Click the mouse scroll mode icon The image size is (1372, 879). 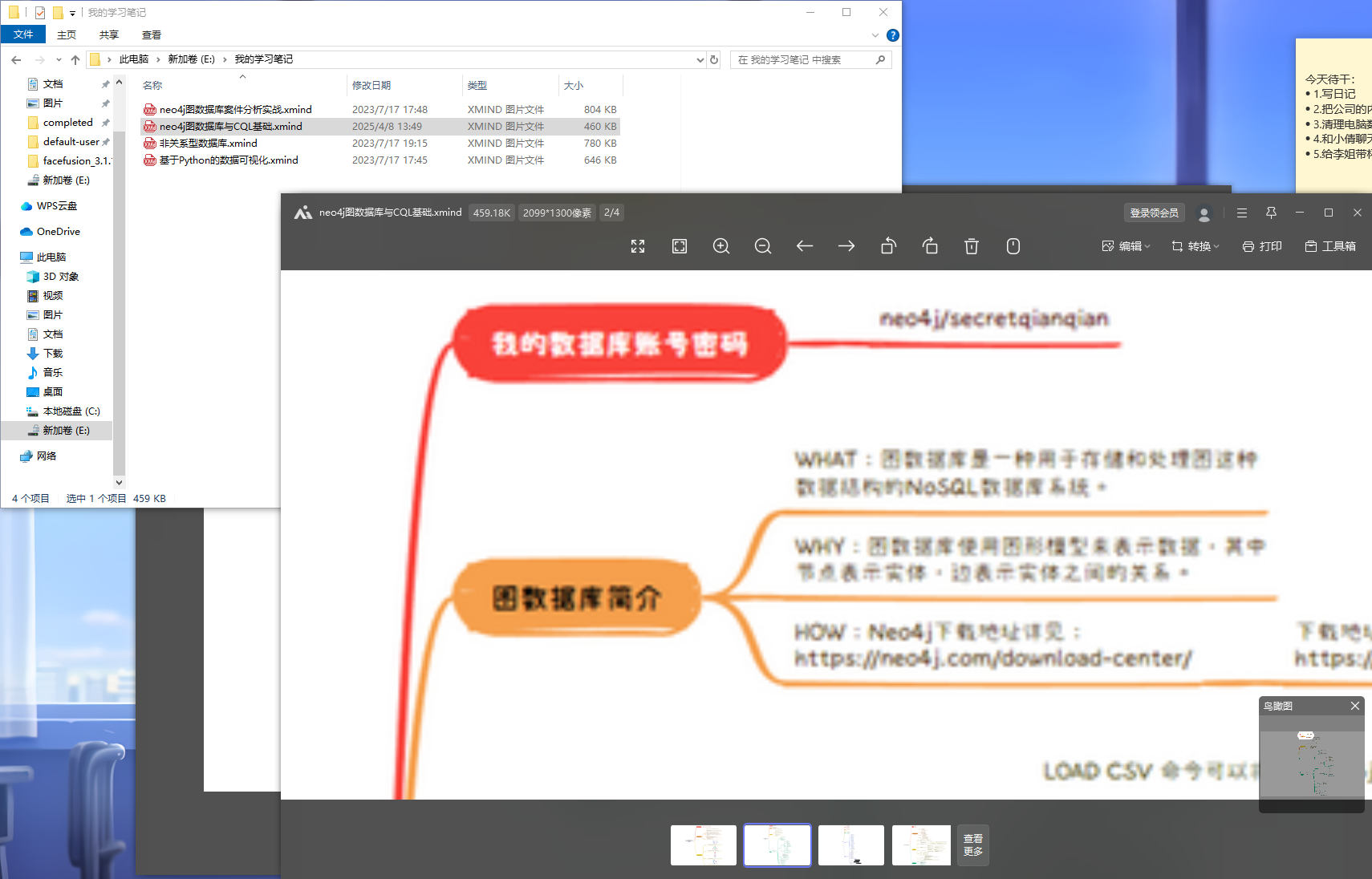click(1013, 246)
